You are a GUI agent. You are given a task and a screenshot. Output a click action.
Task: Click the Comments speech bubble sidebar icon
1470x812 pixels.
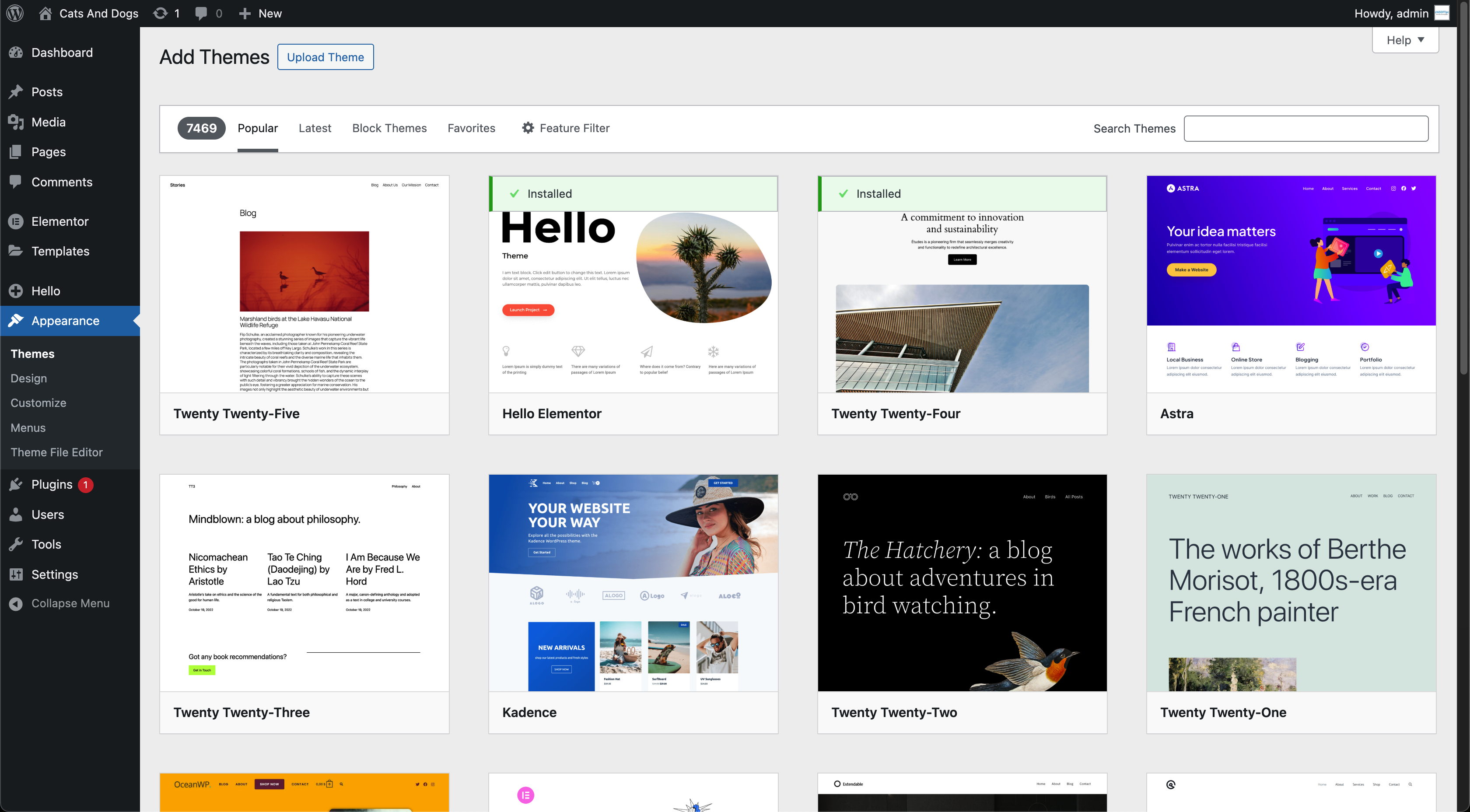coord(16,182)
